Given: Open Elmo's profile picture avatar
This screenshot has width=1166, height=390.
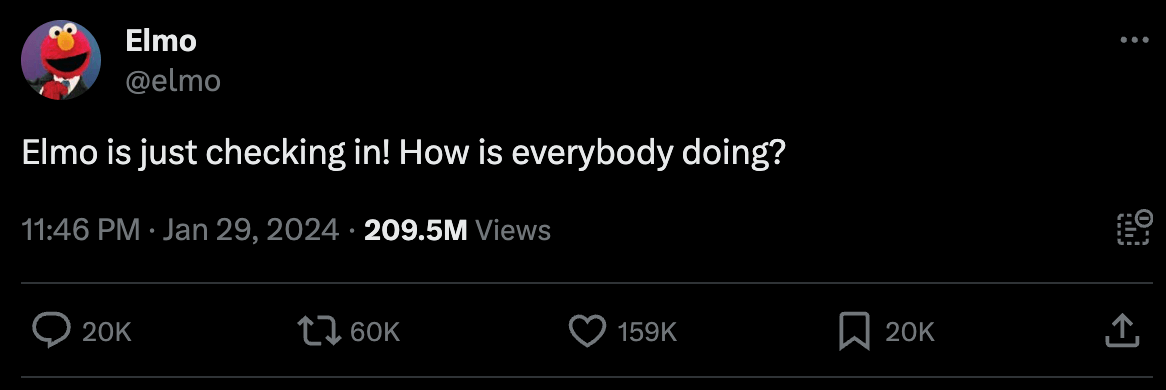Looking at the screenshot, I should point(61,60).
